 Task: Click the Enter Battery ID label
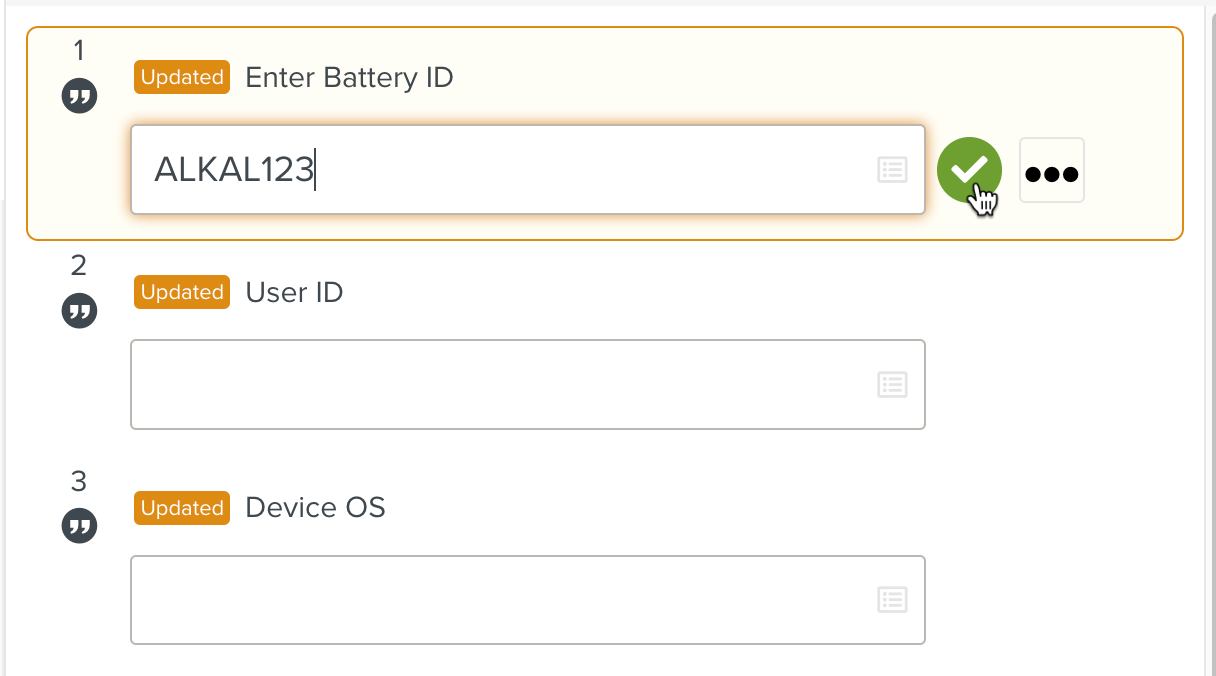[x=349, y=77]
